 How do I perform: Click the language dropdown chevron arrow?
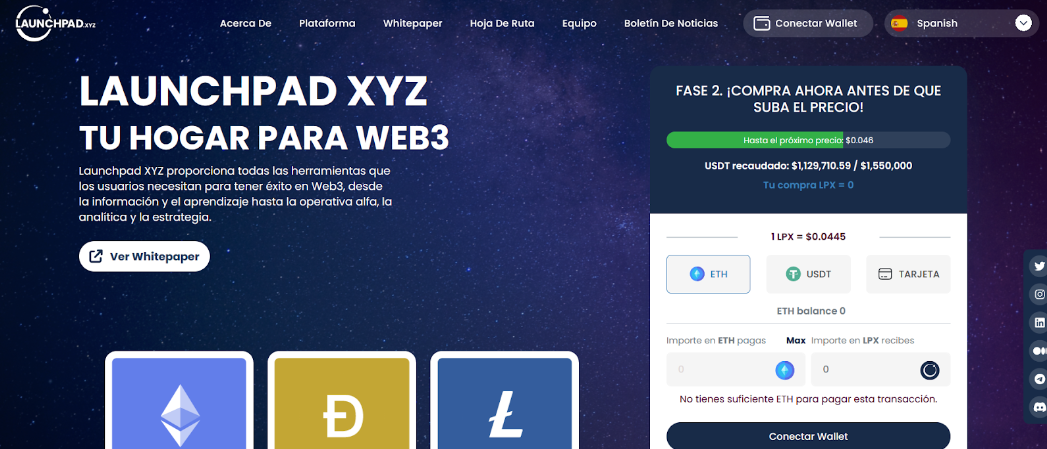[x=1023, y=23]
